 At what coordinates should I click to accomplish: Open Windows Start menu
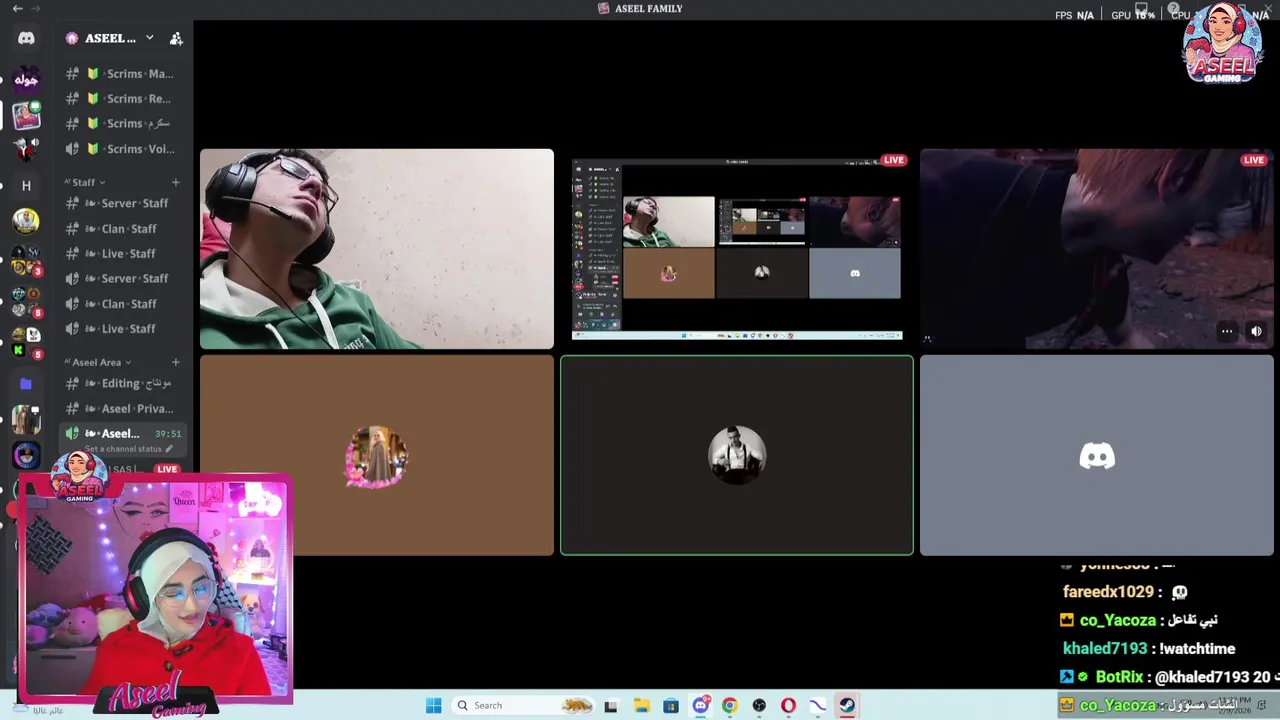coord(433,706)
